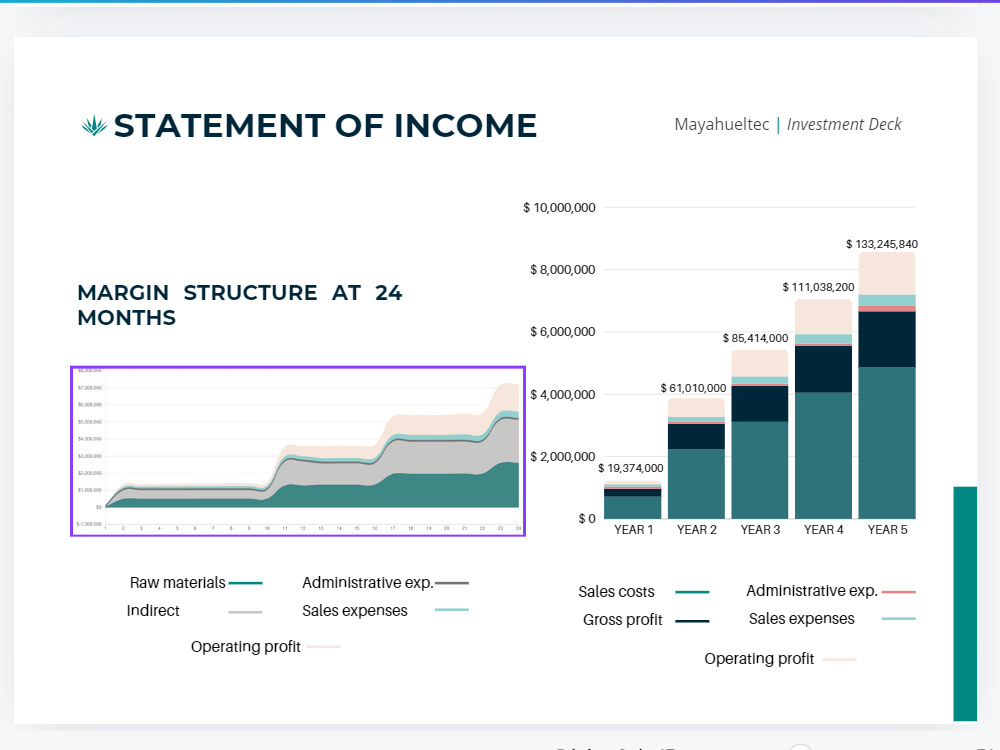The height and width of the screenshot is (750, 1000).
Task: Click the $ 19,374,000 data label
Action: point(631,468)
